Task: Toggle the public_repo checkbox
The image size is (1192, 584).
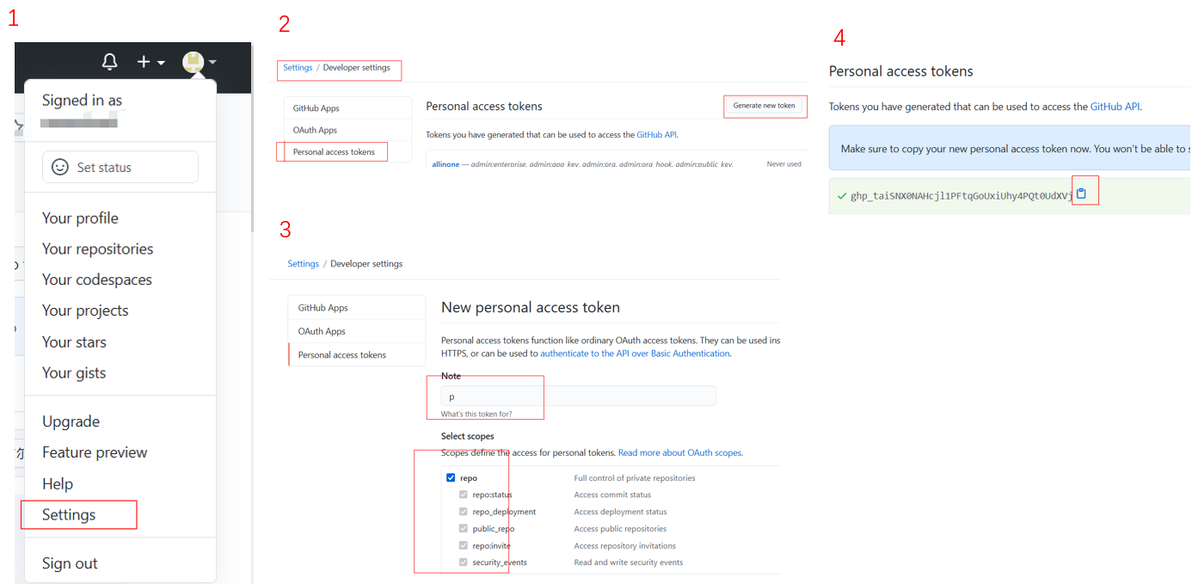Action: click(x=464, y=528)
